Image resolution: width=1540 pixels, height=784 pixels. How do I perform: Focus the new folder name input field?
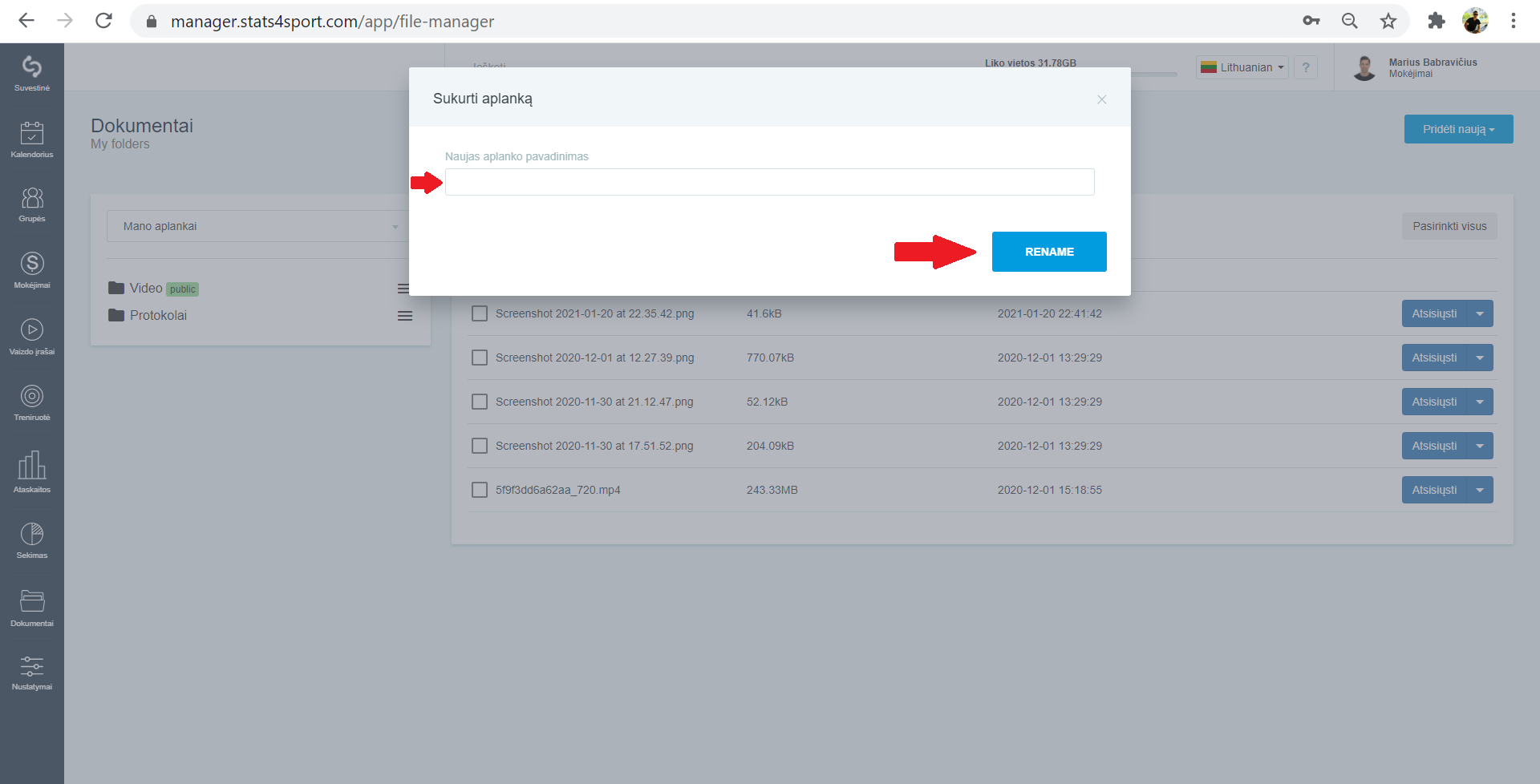(x=769, y=182)
